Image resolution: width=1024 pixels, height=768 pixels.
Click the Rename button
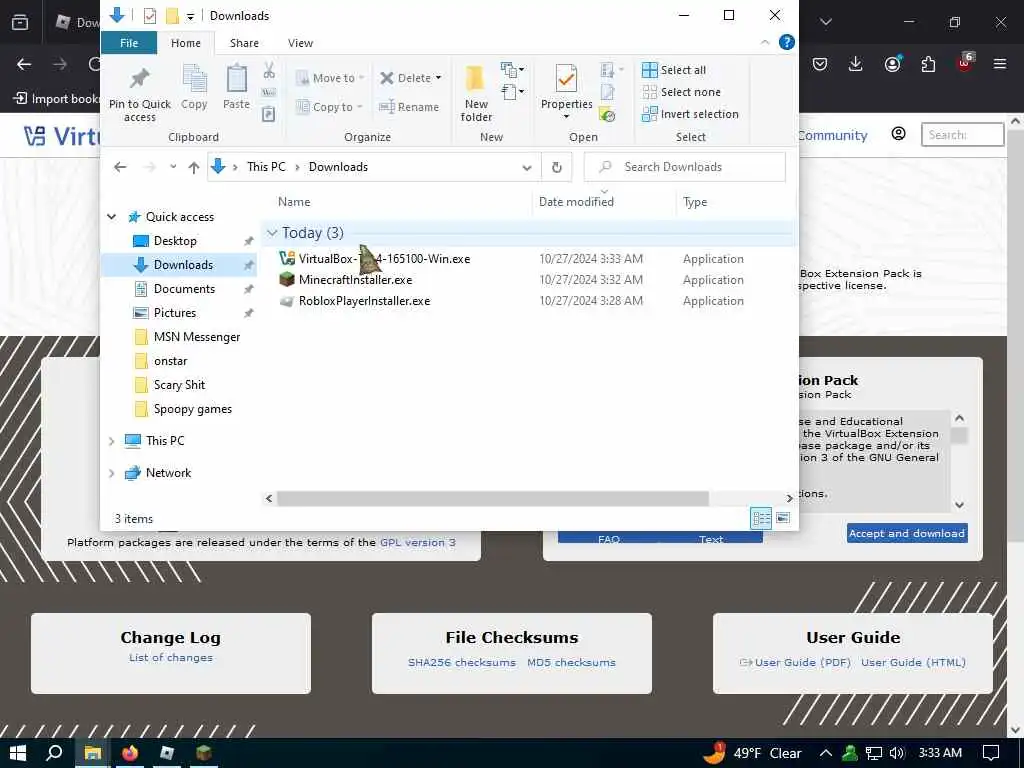tap(409, 106)
